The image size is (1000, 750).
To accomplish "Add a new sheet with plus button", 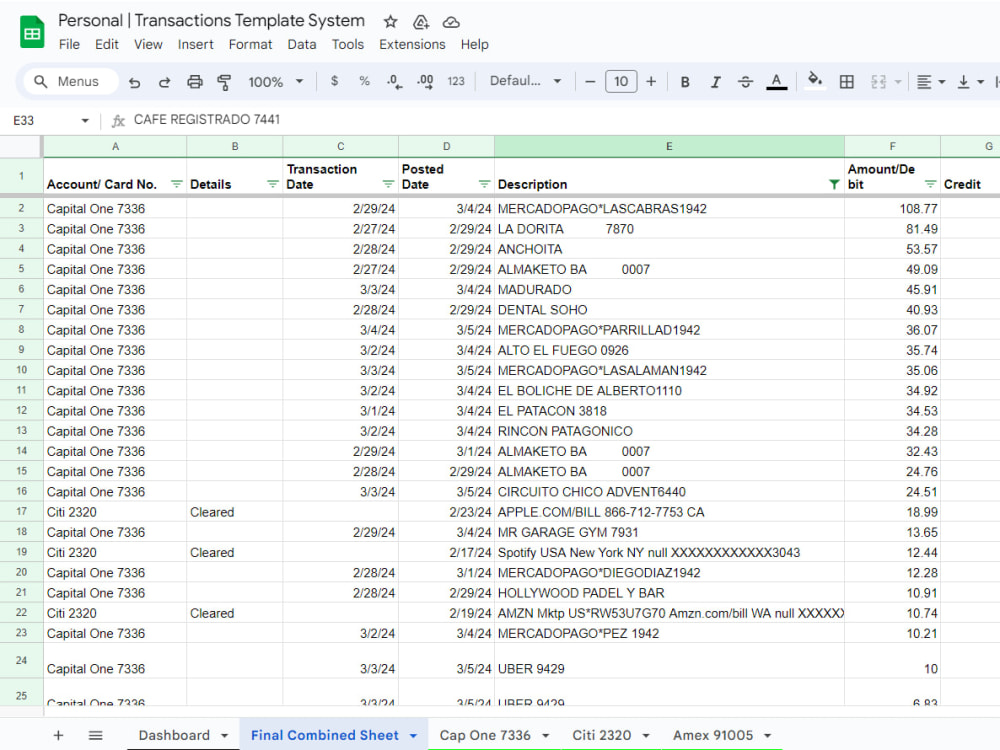I will click(x=58, y=735).
